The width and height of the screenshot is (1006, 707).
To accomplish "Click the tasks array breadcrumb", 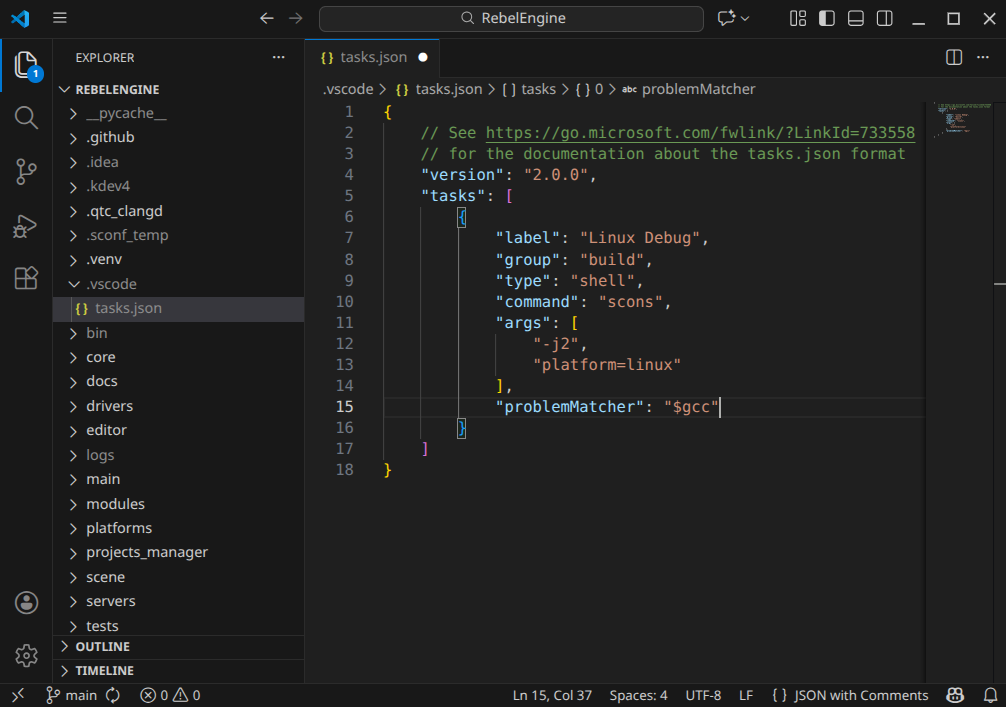I will tap(529, 89).
